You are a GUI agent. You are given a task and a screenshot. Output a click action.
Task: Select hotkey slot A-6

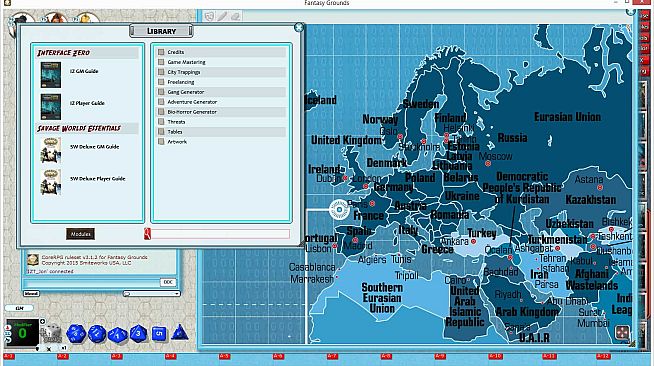(x=278, y=356)
